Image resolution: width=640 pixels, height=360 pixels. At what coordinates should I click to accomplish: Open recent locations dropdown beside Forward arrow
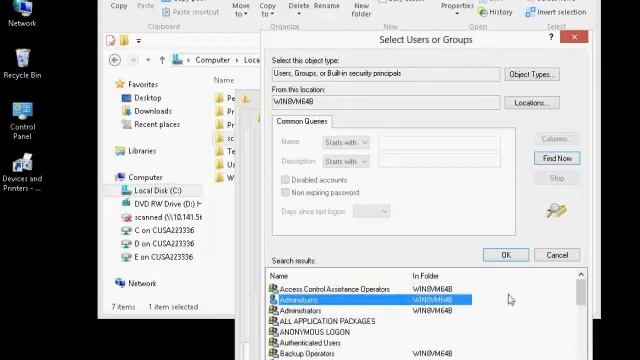(x=148, y=60)
